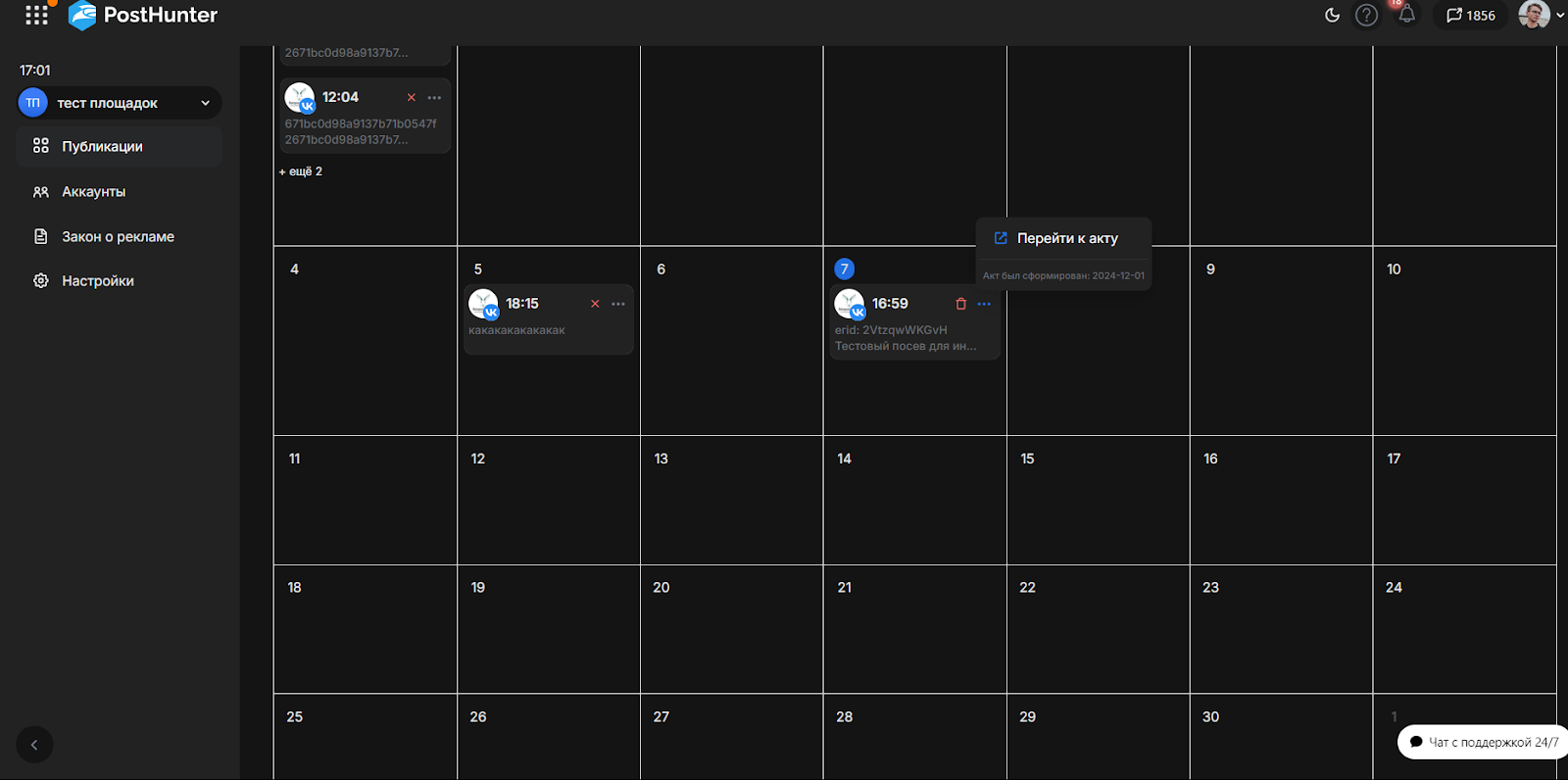Cancel the 18:15 post with red X

595,304
